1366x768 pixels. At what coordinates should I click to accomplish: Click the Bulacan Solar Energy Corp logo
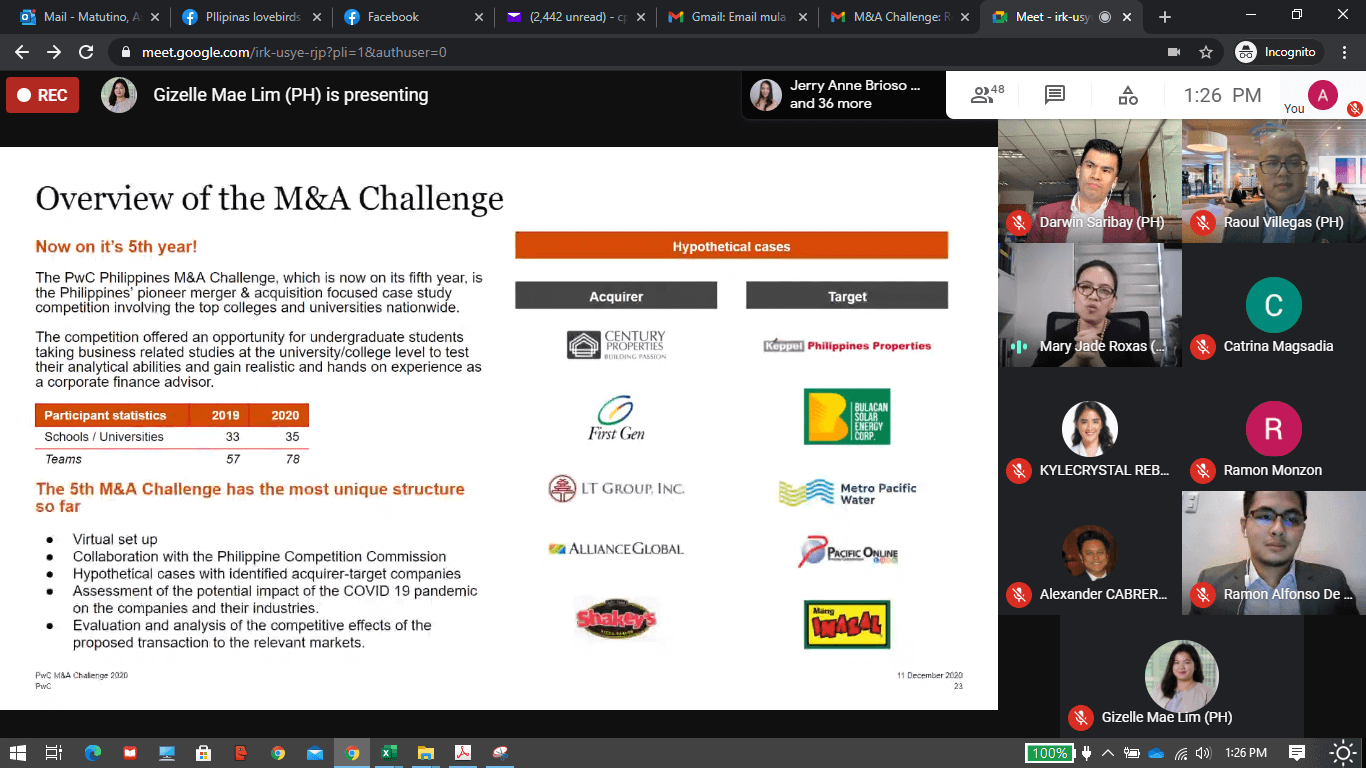(847, 417)
